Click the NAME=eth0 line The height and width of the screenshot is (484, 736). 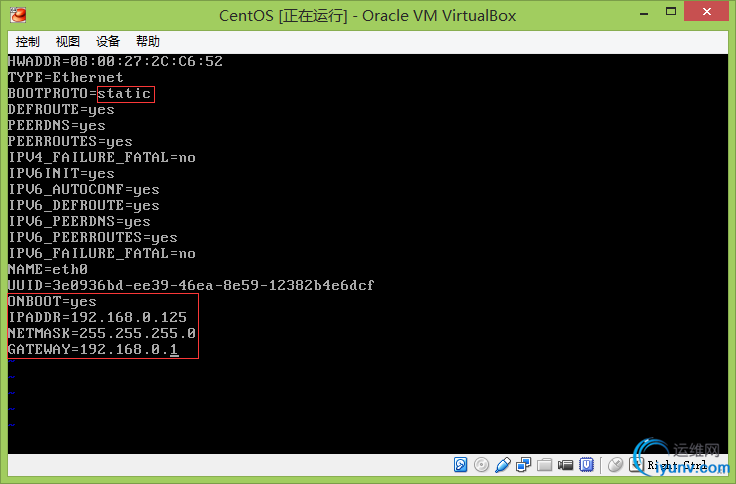pos(48,269)
